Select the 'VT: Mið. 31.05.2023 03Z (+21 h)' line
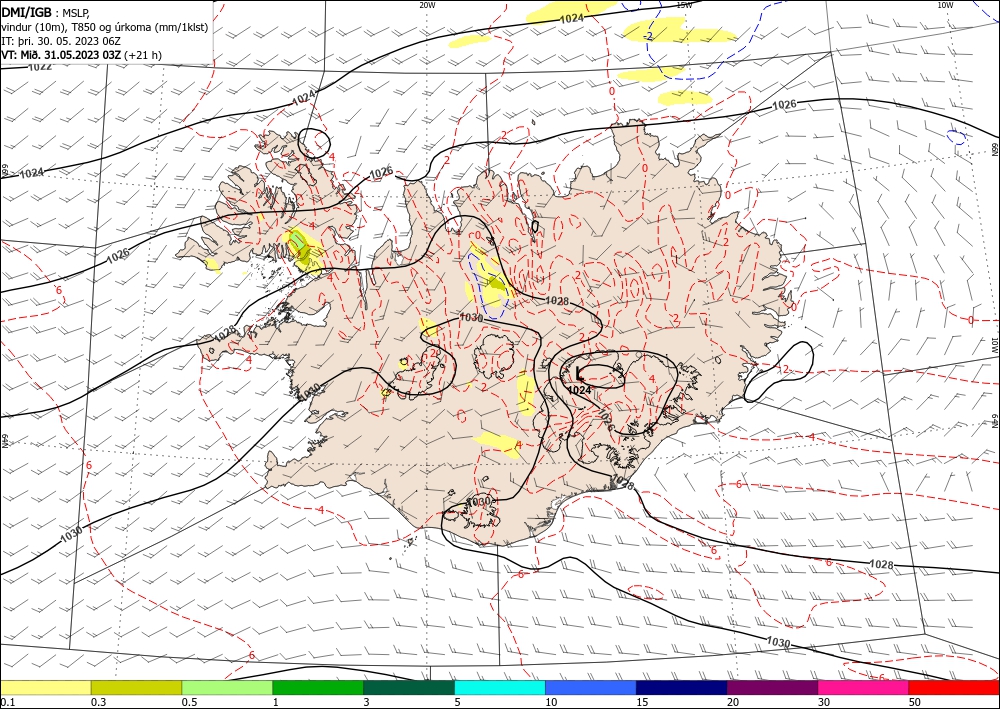1000x709 pixels. [82, 55]
